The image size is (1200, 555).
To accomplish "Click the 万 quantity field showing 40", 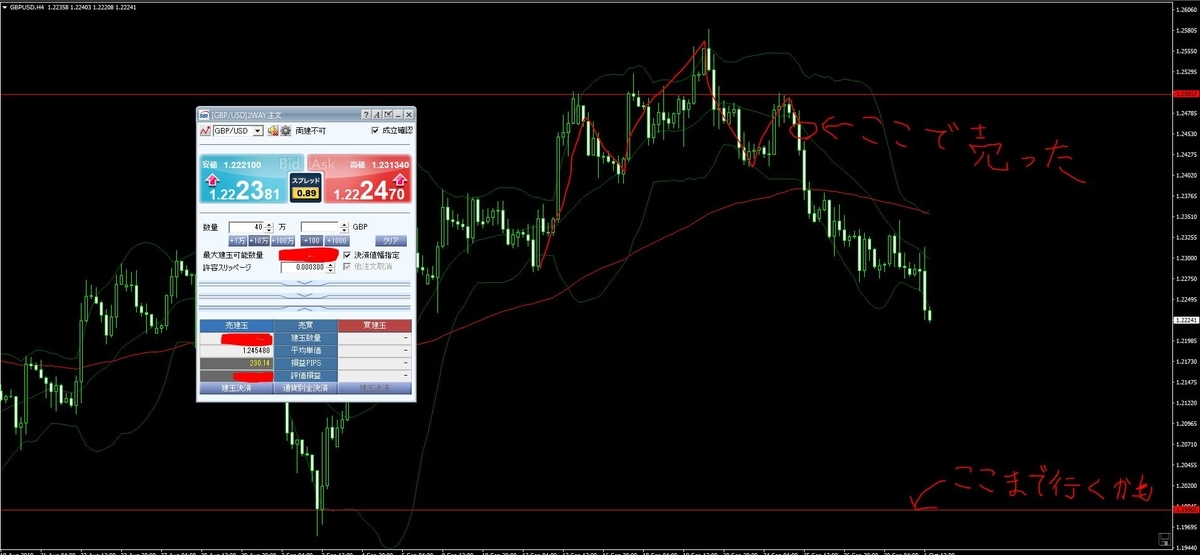I will click(246, 227).
